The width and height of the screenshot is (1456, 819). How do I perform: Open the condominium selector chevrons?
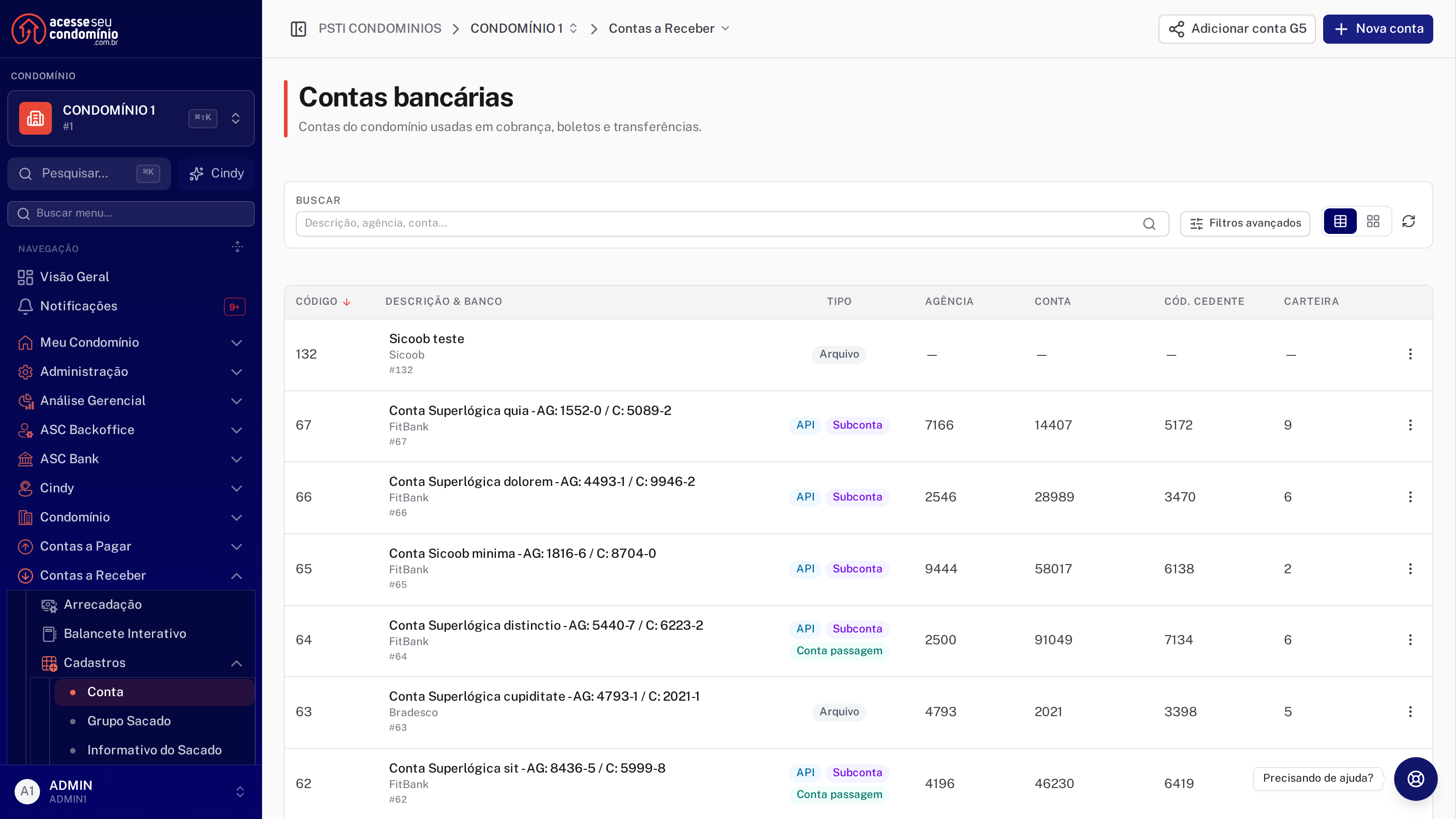pos(236,118)
